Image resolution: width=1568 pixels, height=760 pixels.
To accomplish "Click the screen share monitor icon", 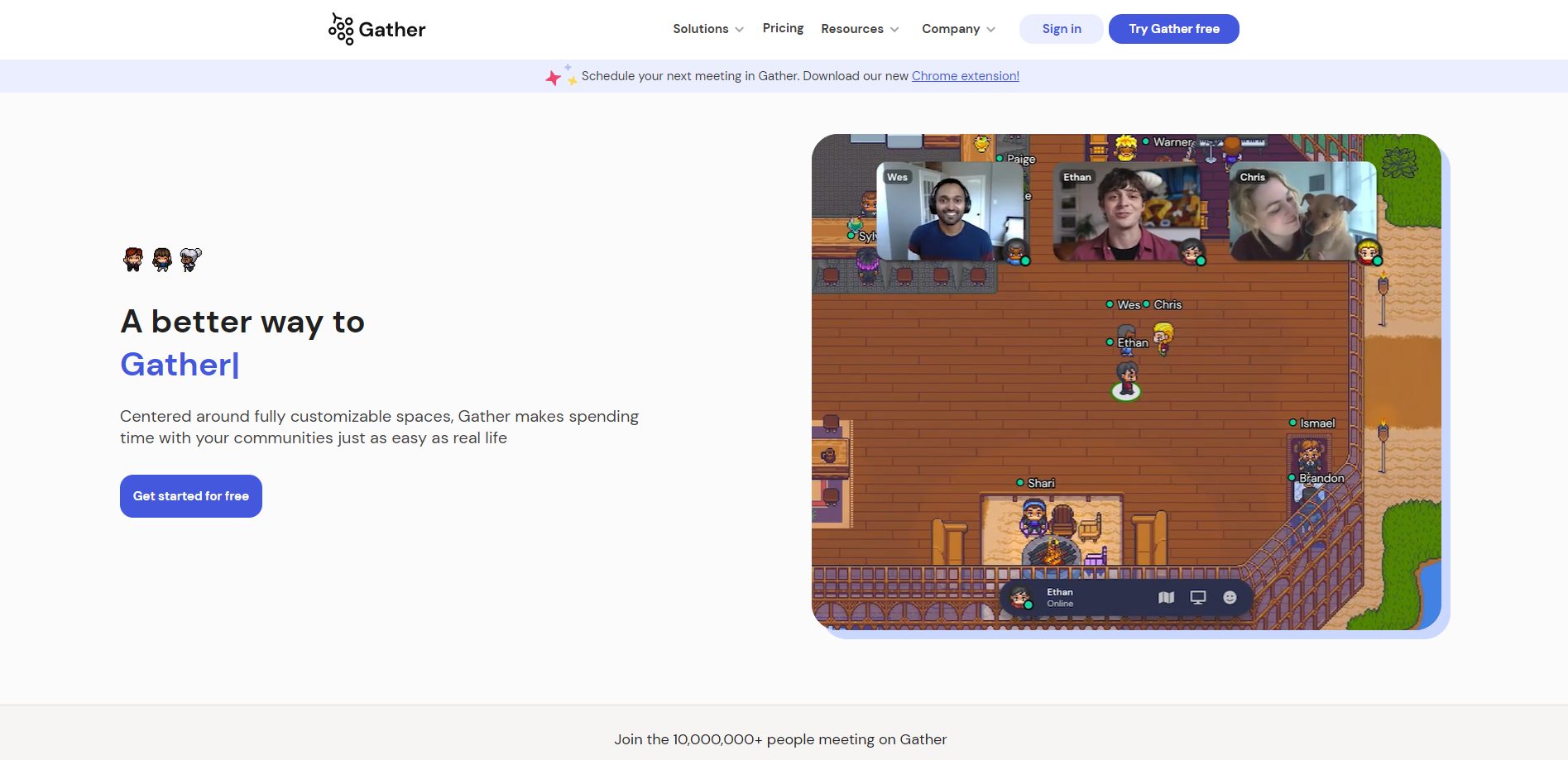I will [1197, 597].
